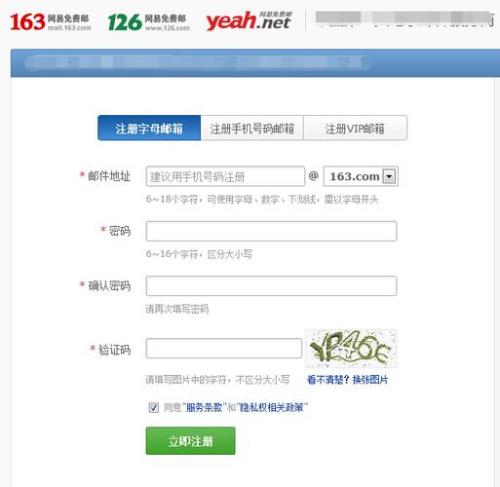Focus the 确认密码 input field

coord(271,286)
